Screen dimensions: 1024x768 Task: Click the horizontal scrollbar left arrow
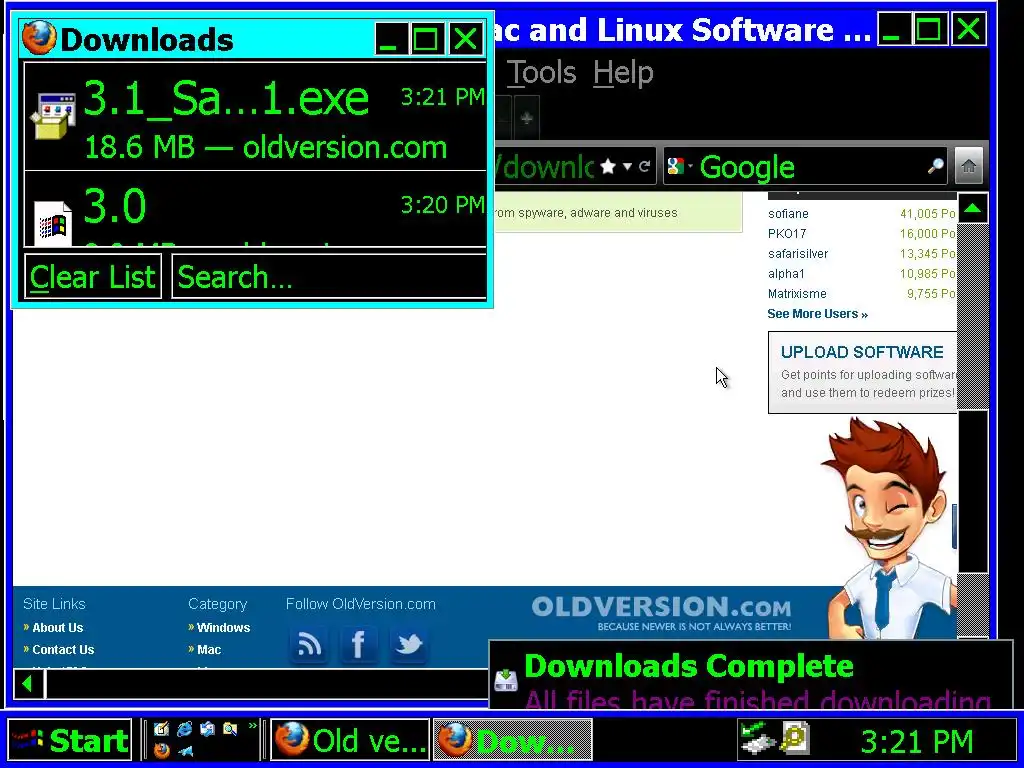[x=28, y=684]
